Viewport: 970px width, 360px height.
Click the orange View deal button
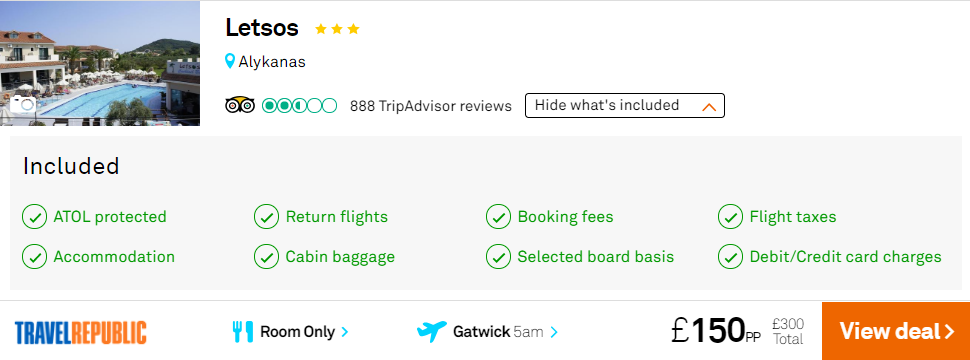point(896,331)
